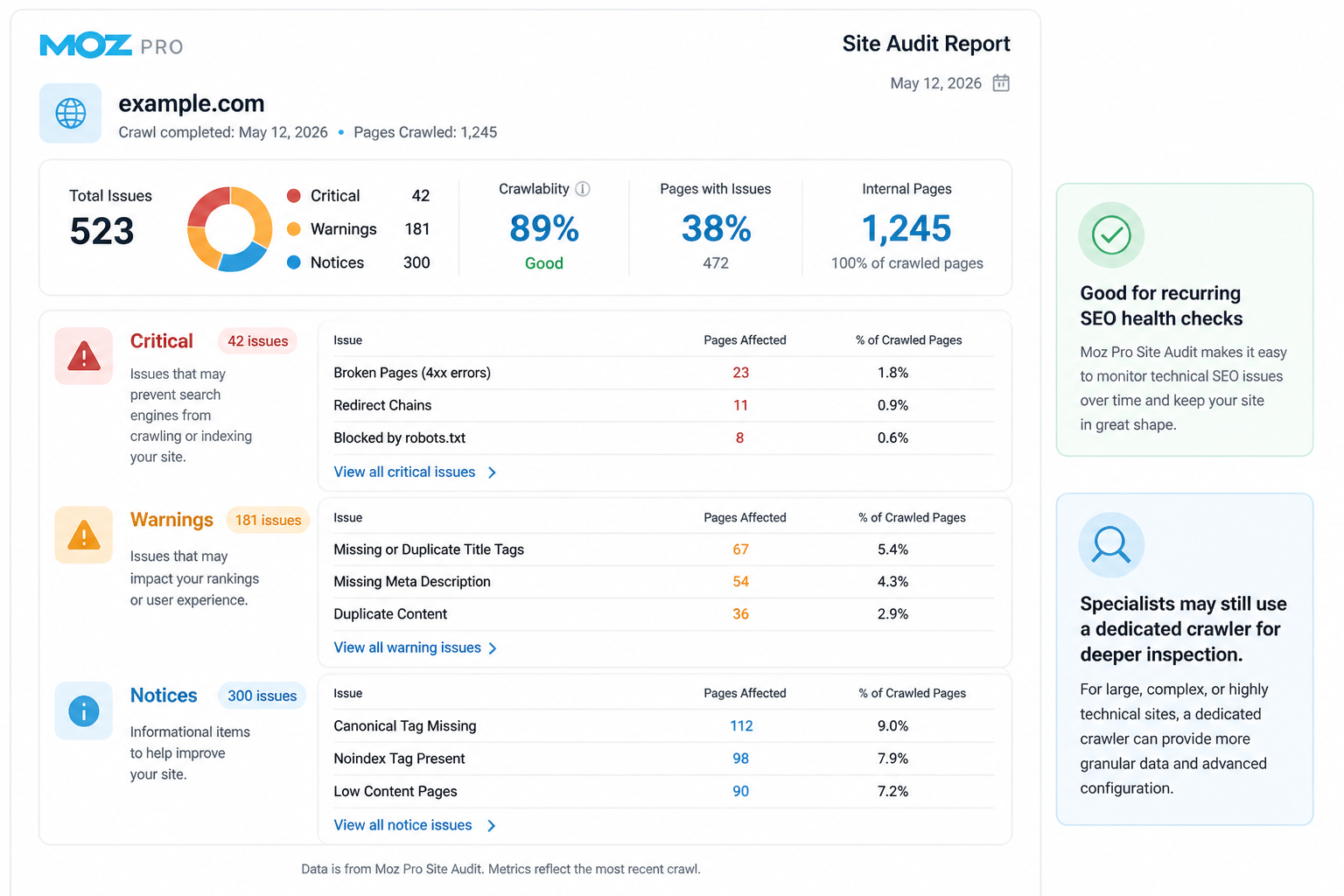Click Good for recurring SEO health checks heading
Viewport: 1344px width, 896px height.
tap(1161, 305)
